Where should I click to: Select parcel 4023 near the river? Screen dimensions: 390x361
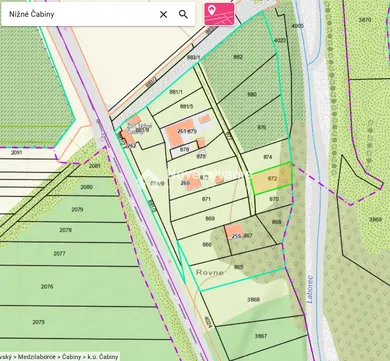point(280,40)
